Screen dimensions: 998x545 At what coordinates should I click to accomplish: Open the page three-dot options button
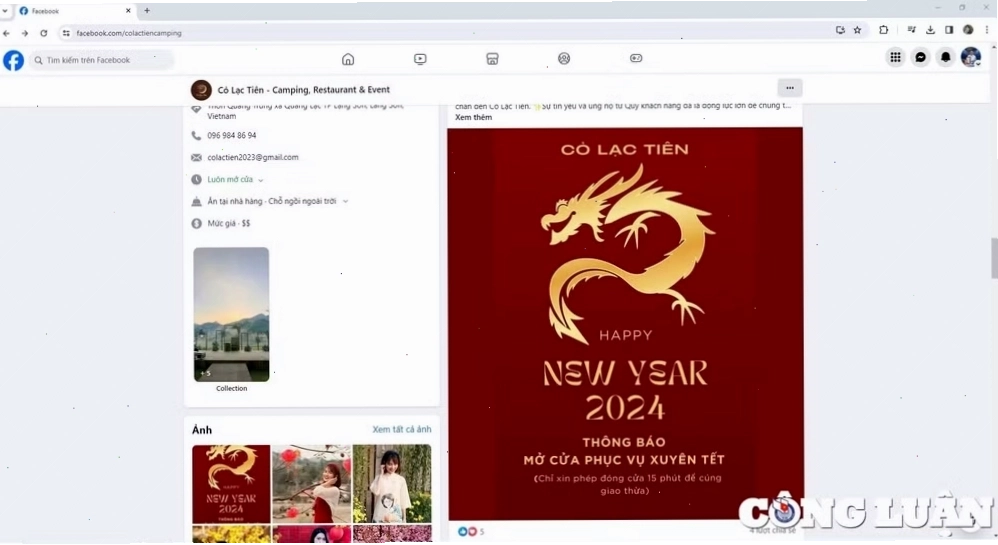tap(790, 88)
